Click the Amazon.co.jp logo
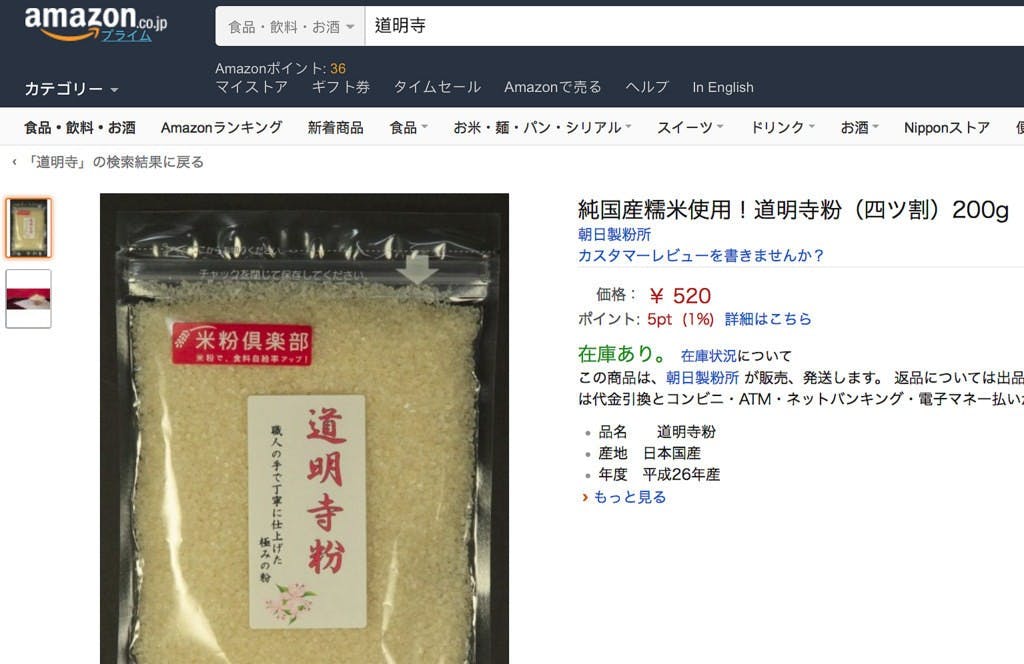1024x664 pixels. (x=95, y=24)
